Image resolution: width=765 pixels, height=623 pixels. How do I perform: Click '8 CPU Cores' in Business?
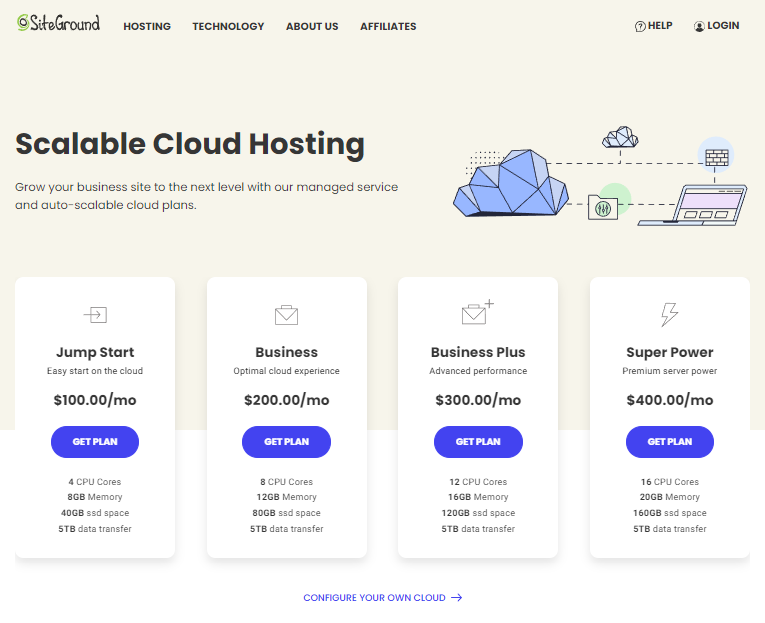(x=286, y=482)
